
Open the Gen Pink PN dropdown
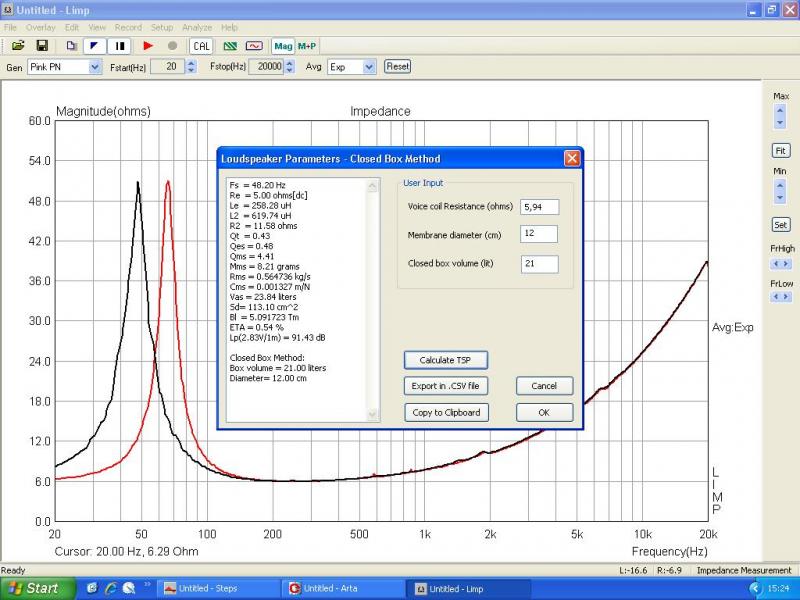coord(96,67)
